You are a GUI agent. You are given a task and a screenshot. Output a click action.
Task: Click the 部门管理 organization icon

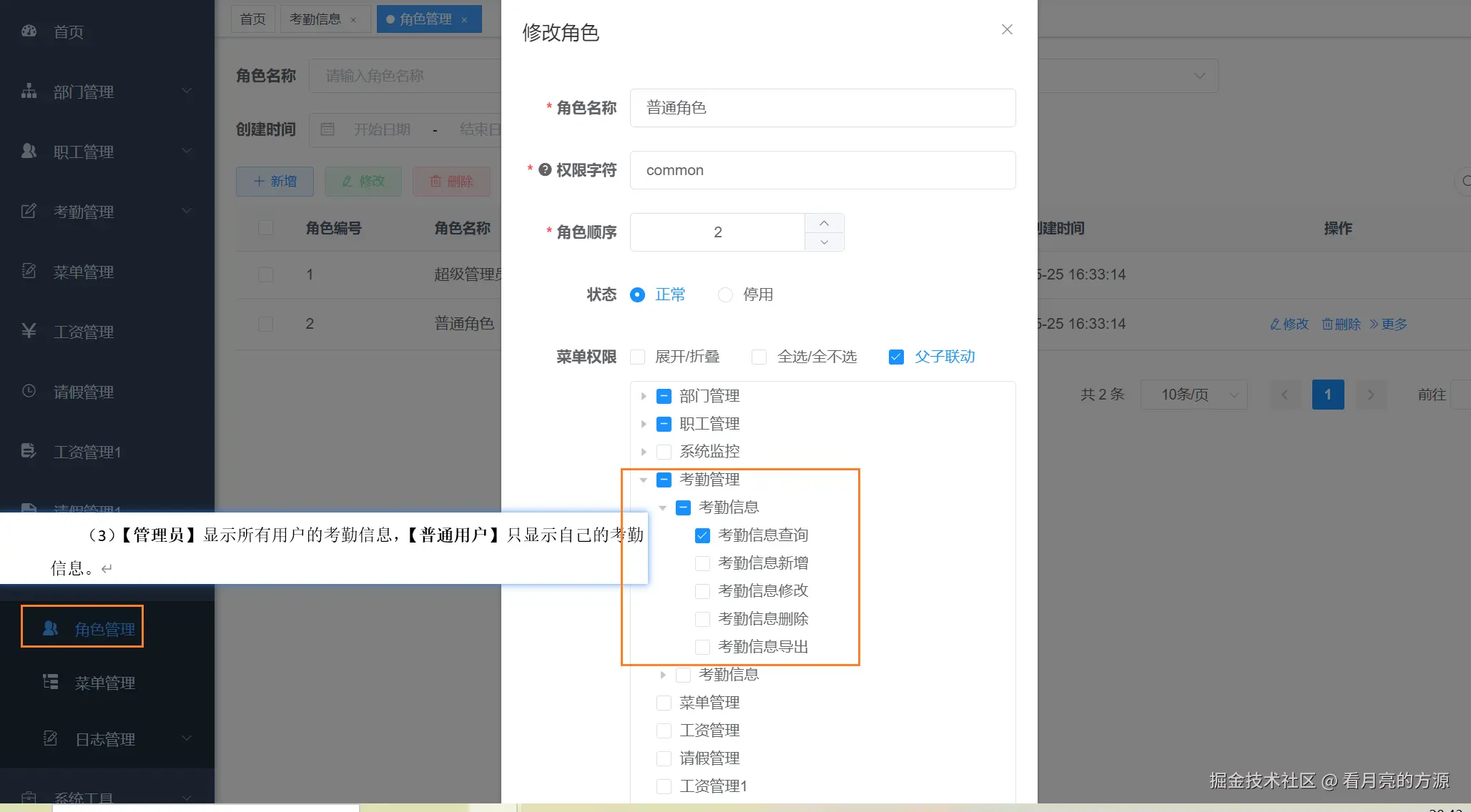pos(29,91)
